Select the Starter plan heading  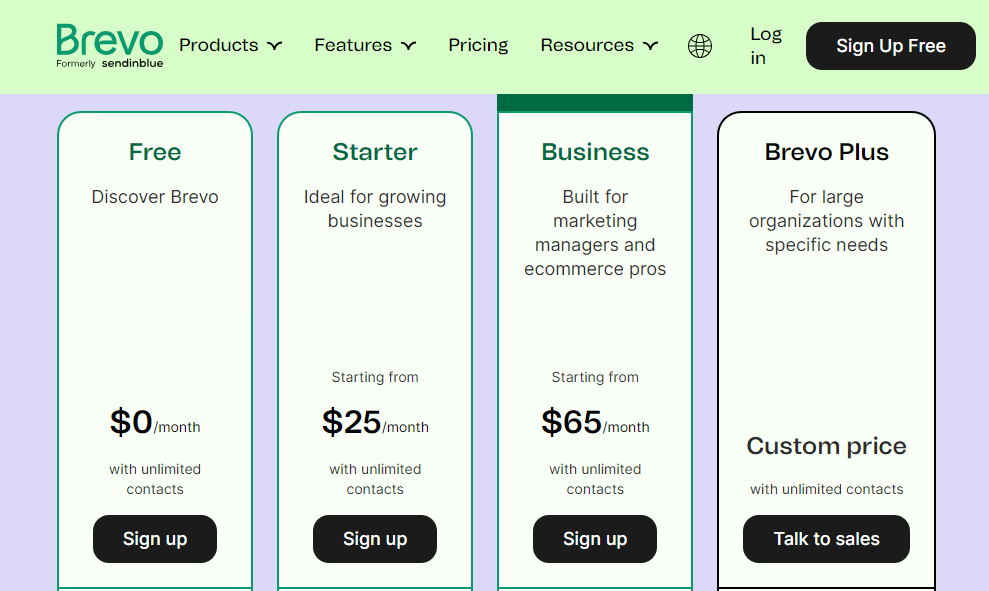[x=375, y=152]
